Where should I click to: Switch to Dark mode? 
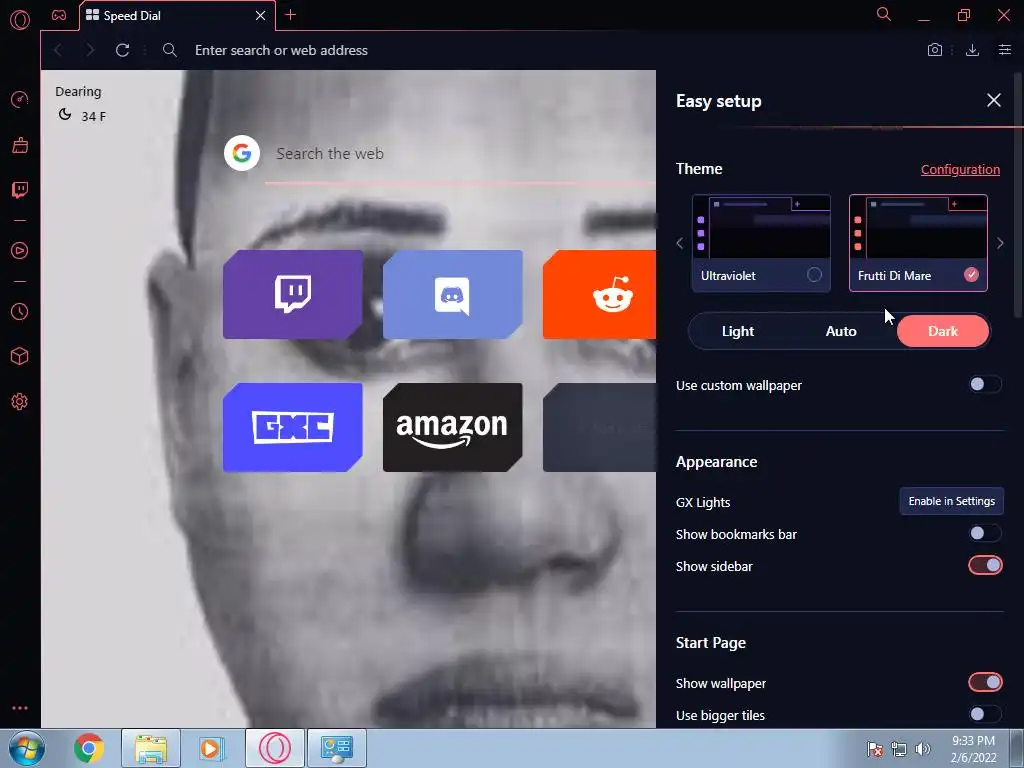tap(942, 331)
